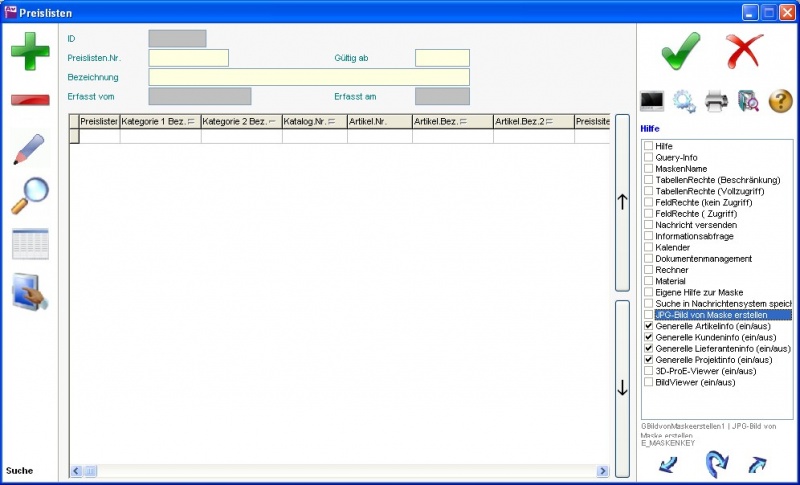Disable Generelle Artikelinfo (ein/aus) checkbox

point(649,326)
